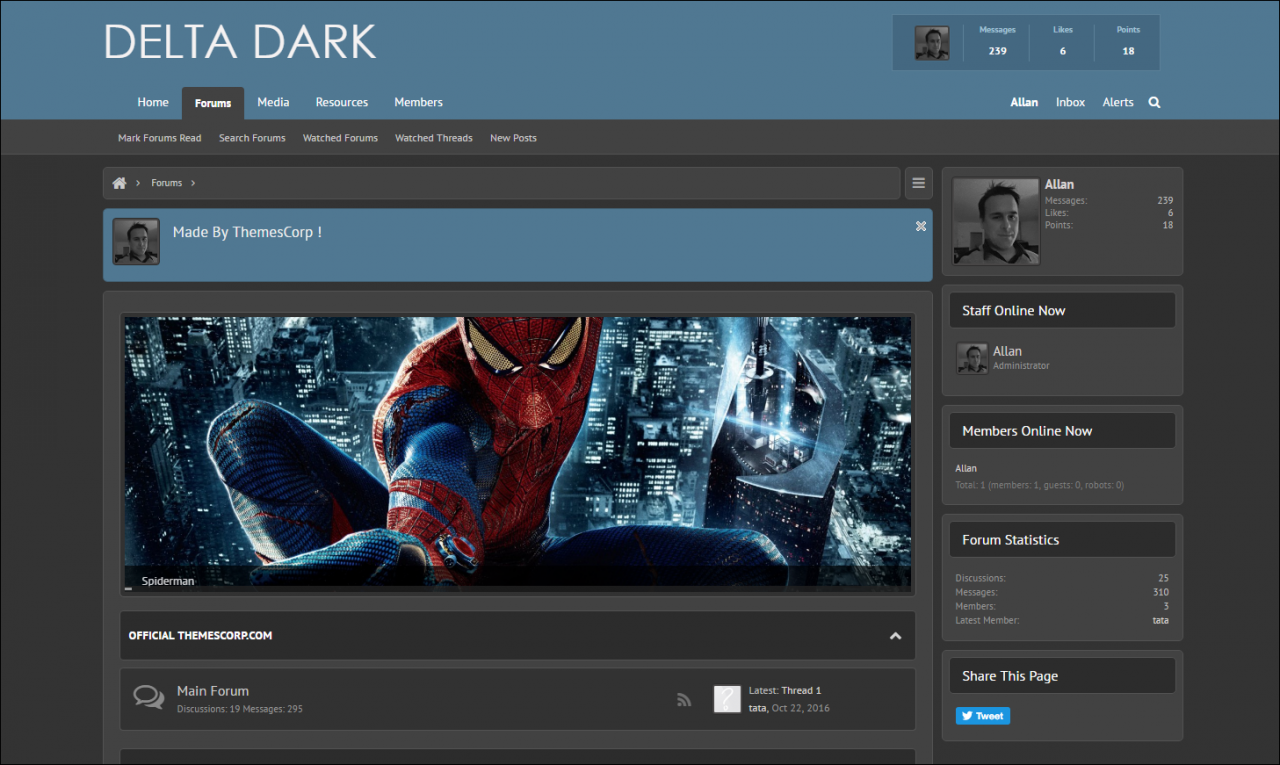Viewport: 1280px width, 765px height.
Task: Click the Points count 18 in header
Action: 1128,51
